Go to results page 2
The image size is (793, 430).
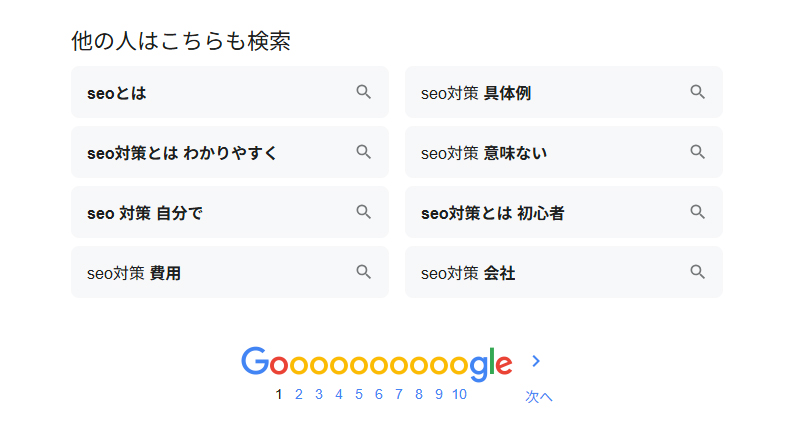299,394
